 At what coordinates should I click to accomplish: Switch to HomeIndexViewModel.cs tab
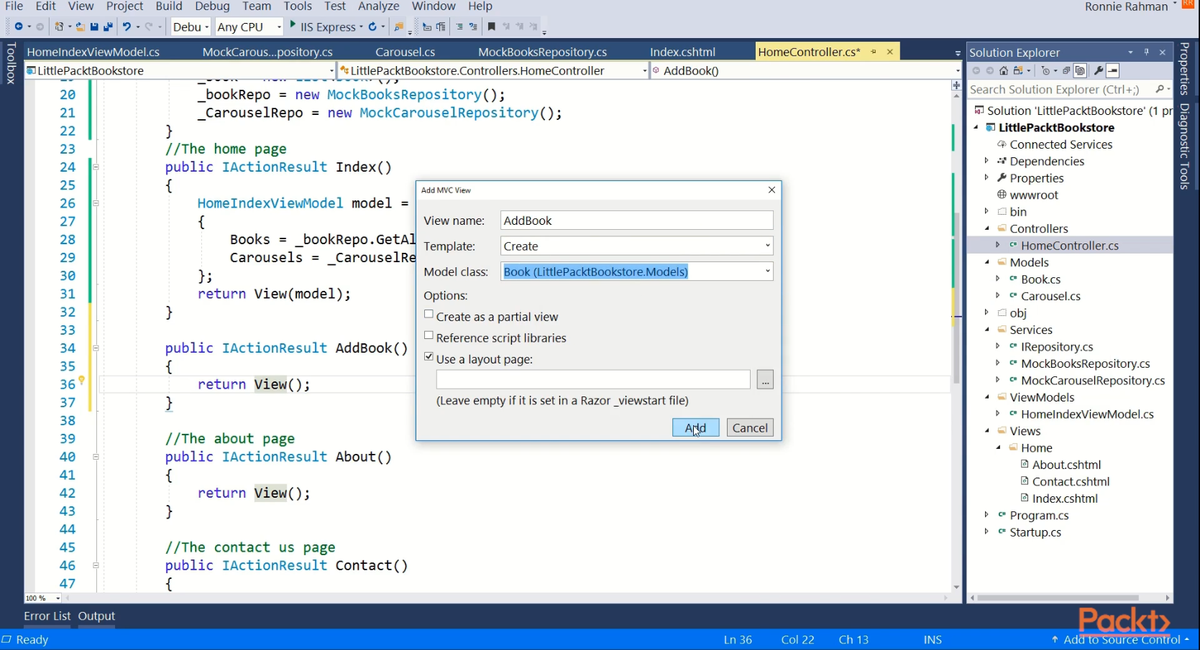tap(93, 52)
